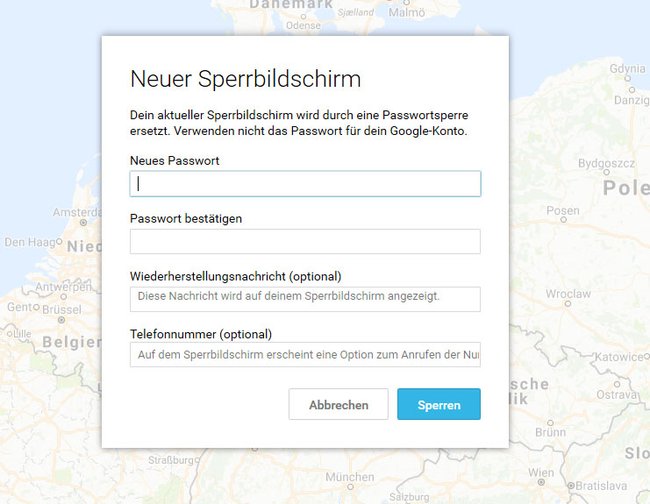Select the Telefonnummer input field
This screenshot has height=504, width=650.
tap(305, 354)
